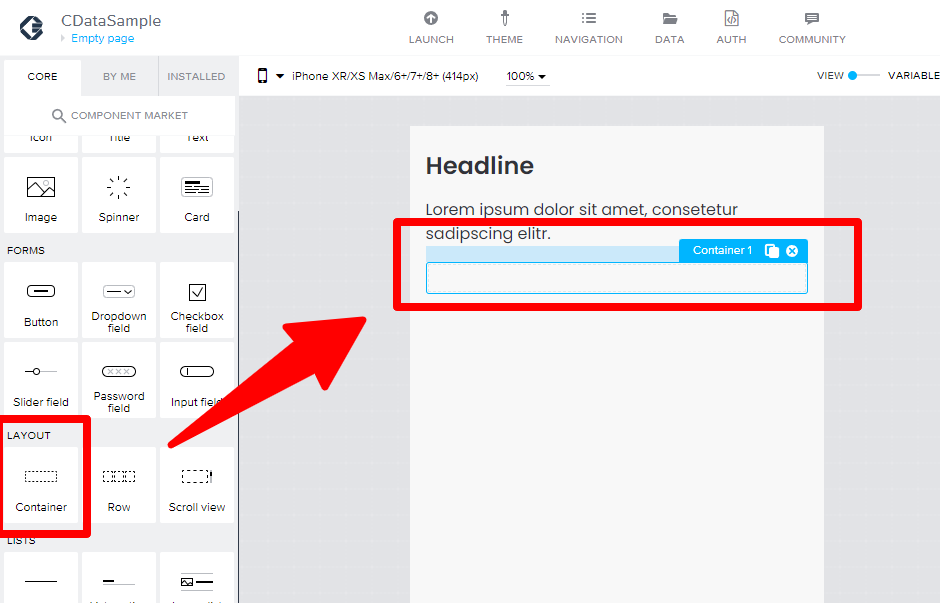The width and height of the screenshot is (940, 603).
Task: Switch to the INSTALLED tab
Action: (x=196, y=76)
